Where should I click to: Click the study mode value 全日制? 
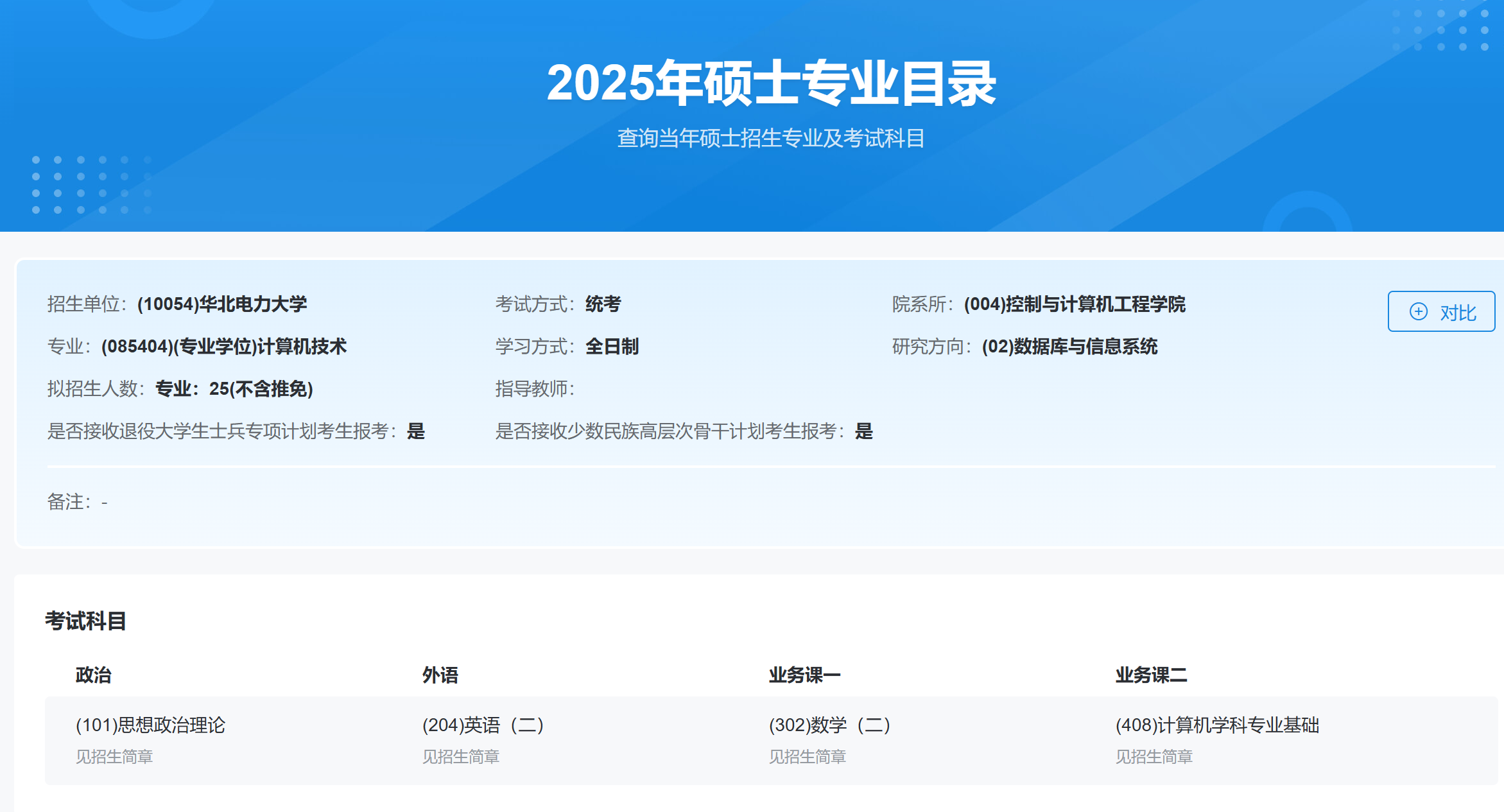(x=612, y=346)
